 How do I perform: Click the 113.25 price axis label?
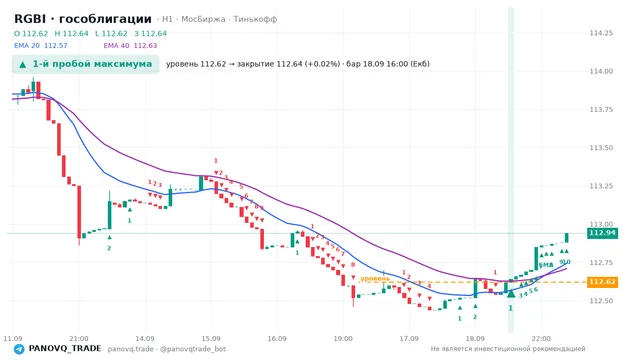601,186
